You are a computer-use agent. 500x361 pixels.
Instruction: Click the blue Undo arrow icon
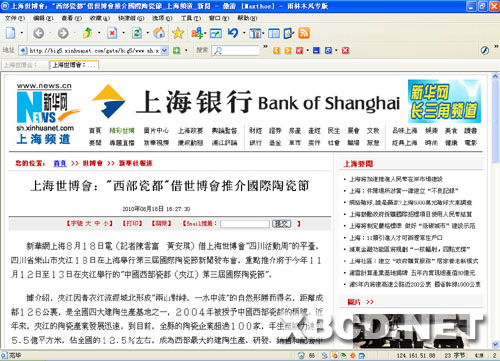(233, 33)
